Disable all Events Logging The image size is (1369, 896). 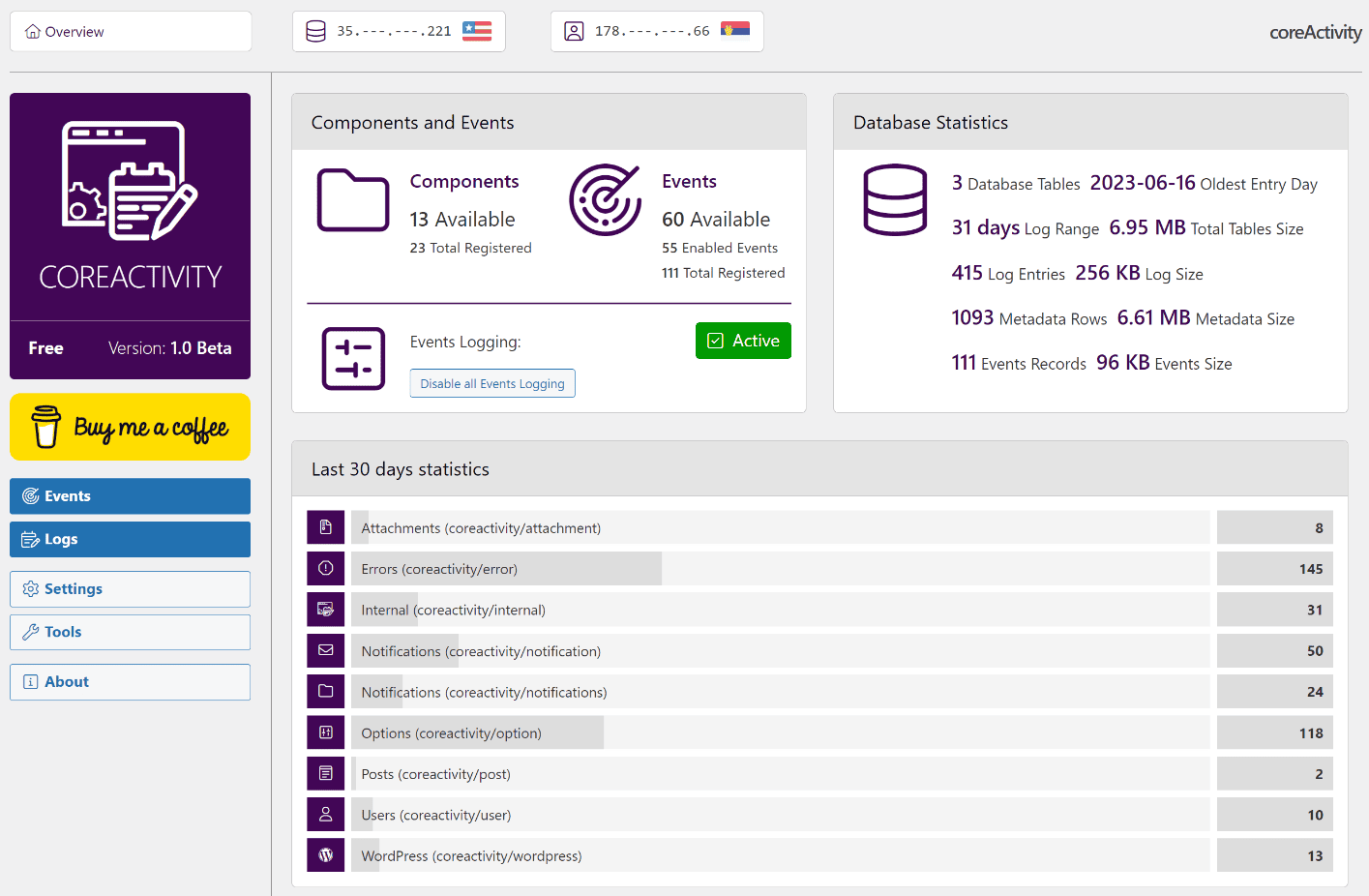pos(492,383)
